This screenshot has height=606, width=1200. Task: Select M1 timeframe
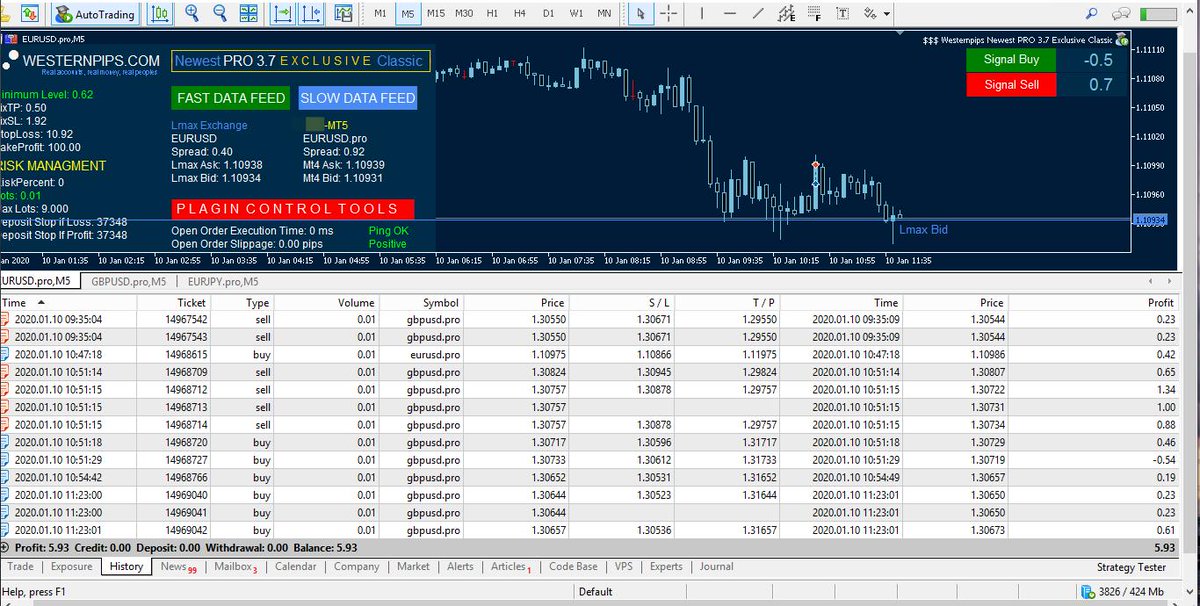coord(380,14)
